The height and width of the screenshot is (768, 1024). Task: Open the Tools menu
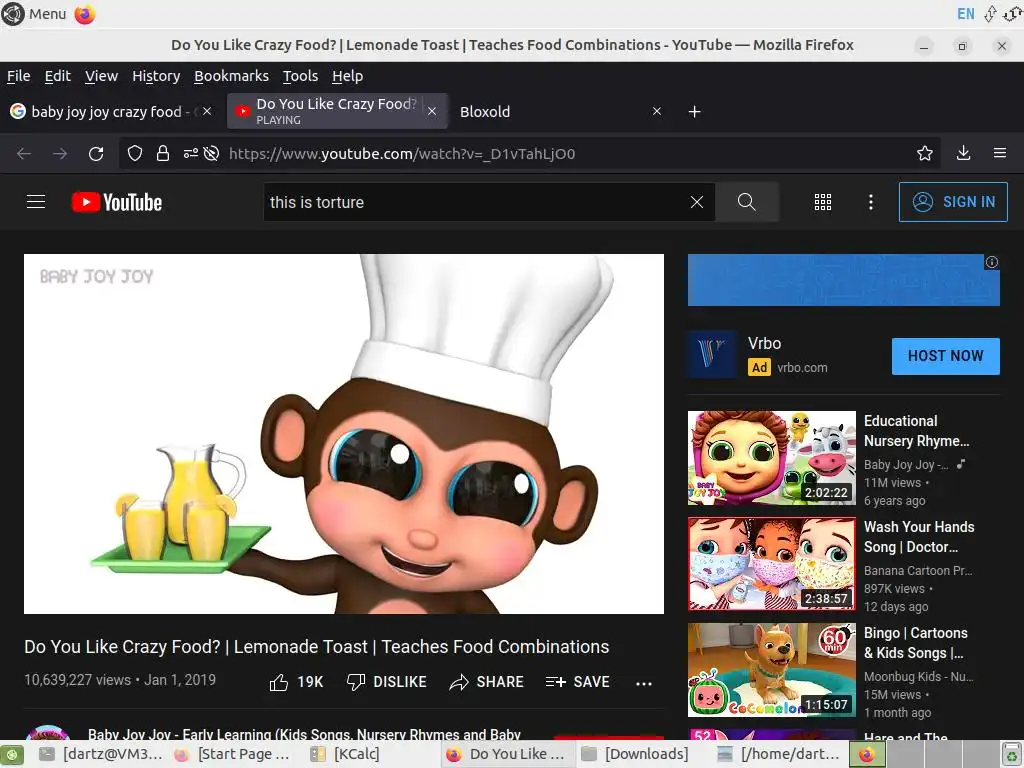point(300,76)
